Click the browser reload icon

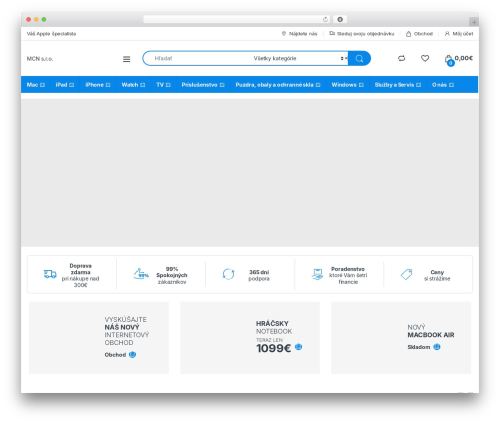[x=325, y=20]
